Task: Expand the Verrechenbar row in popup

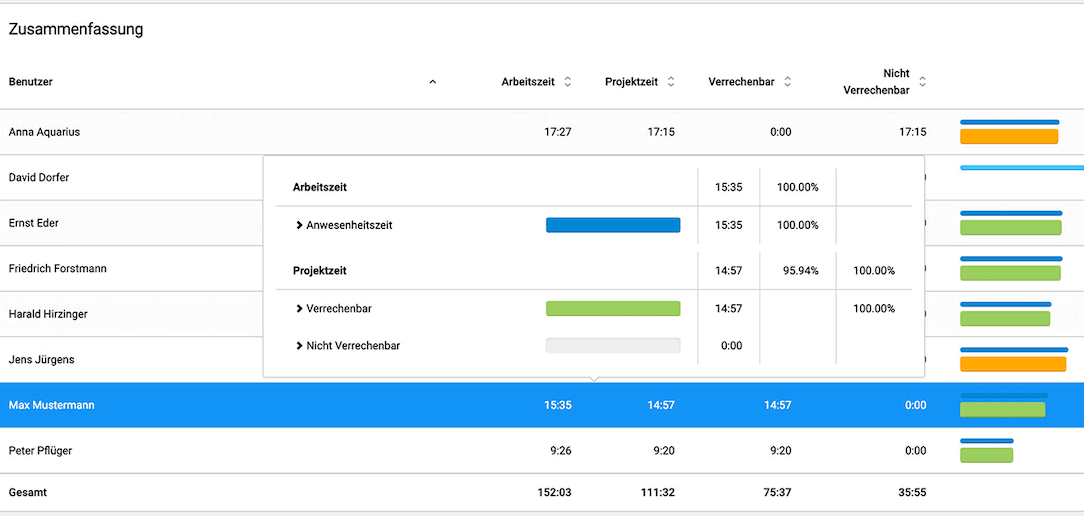Action: click(299, 309)
